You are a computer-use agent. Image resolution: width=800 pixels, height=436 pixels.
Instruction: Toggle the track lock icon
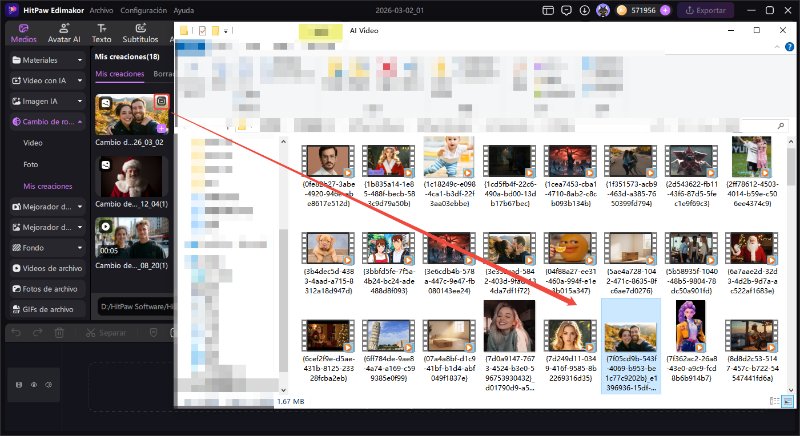tap(17, 384)
